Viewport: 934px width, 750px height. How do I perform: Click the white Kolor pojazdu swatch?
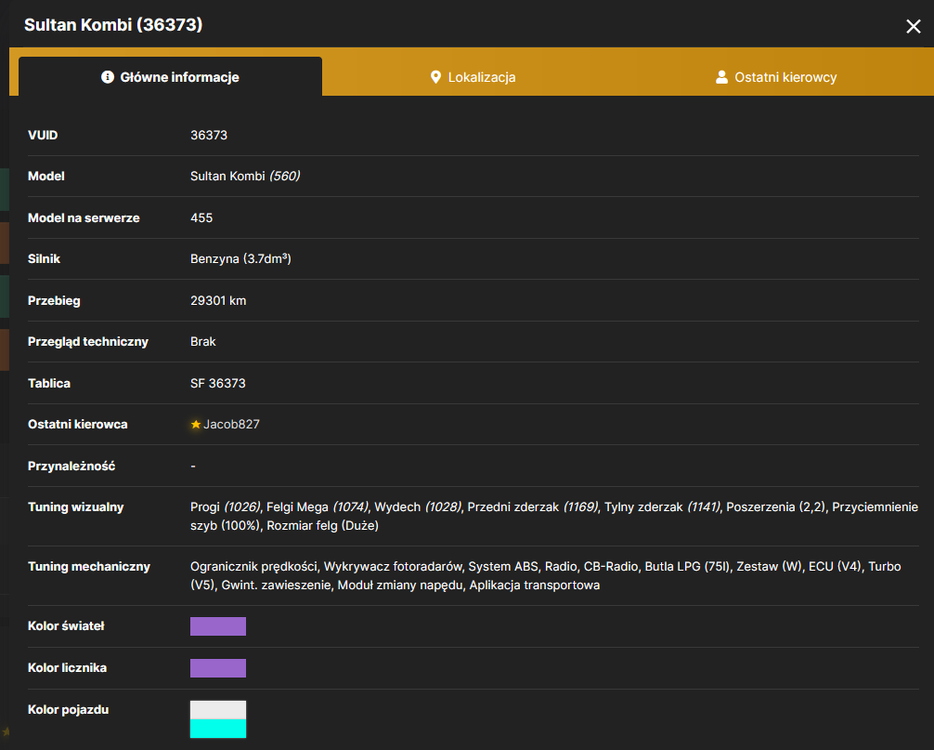pos(218,709)
